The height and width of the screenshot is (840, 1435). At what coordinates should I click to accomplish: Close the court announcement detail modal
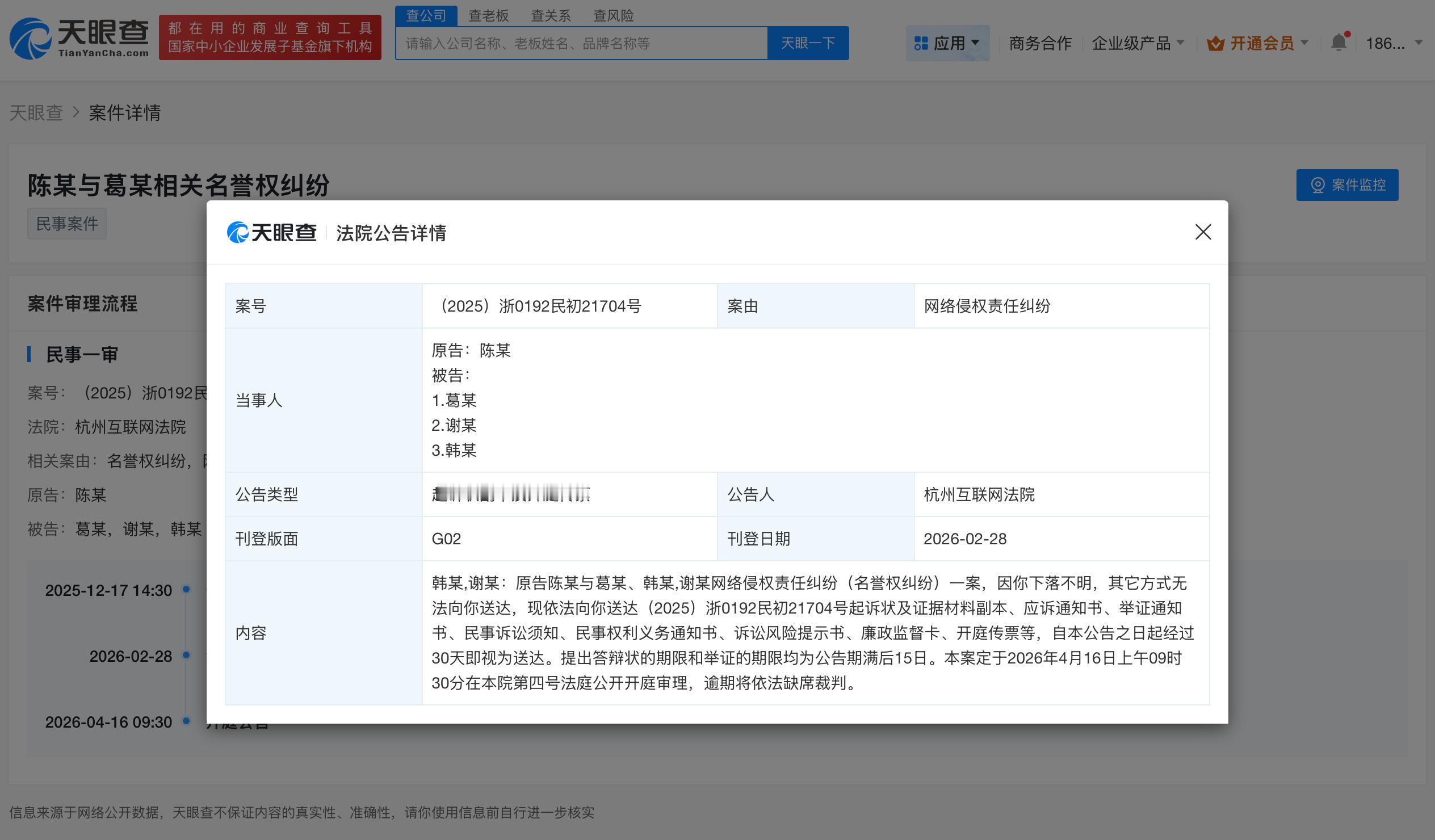[1203, 232]
